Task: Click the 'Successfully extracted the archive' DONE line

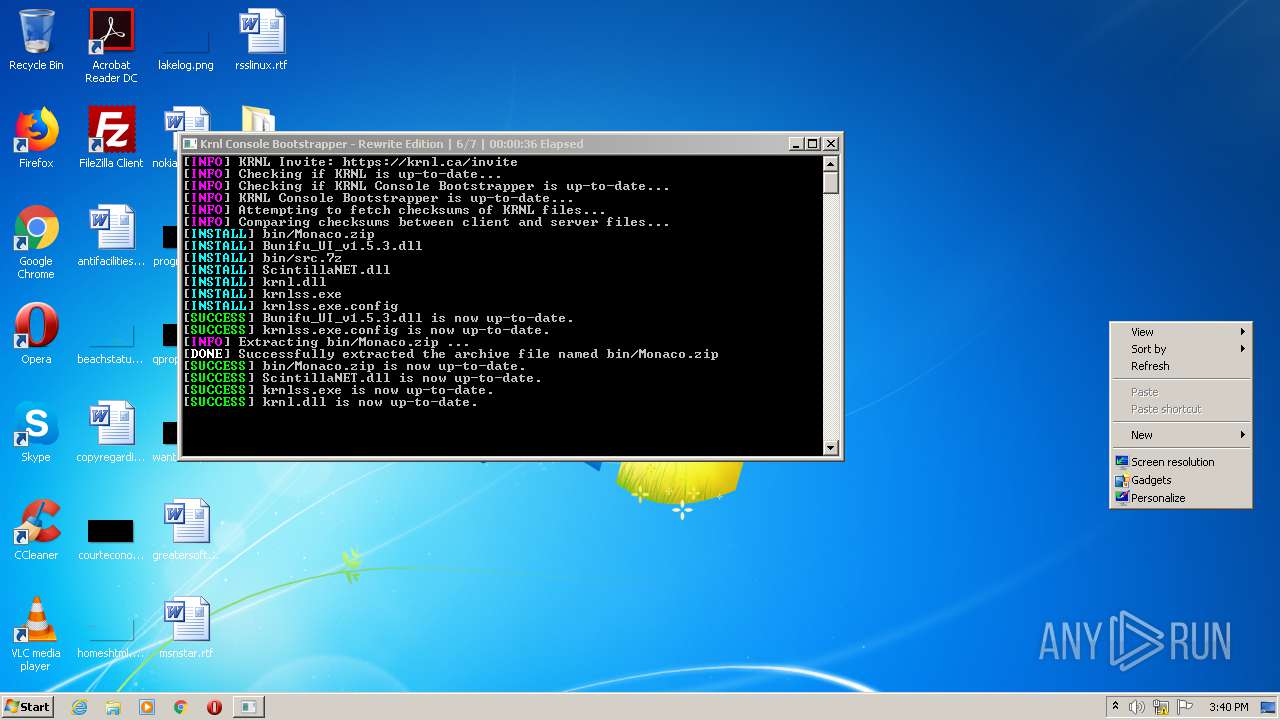Action: coord(450,354)
